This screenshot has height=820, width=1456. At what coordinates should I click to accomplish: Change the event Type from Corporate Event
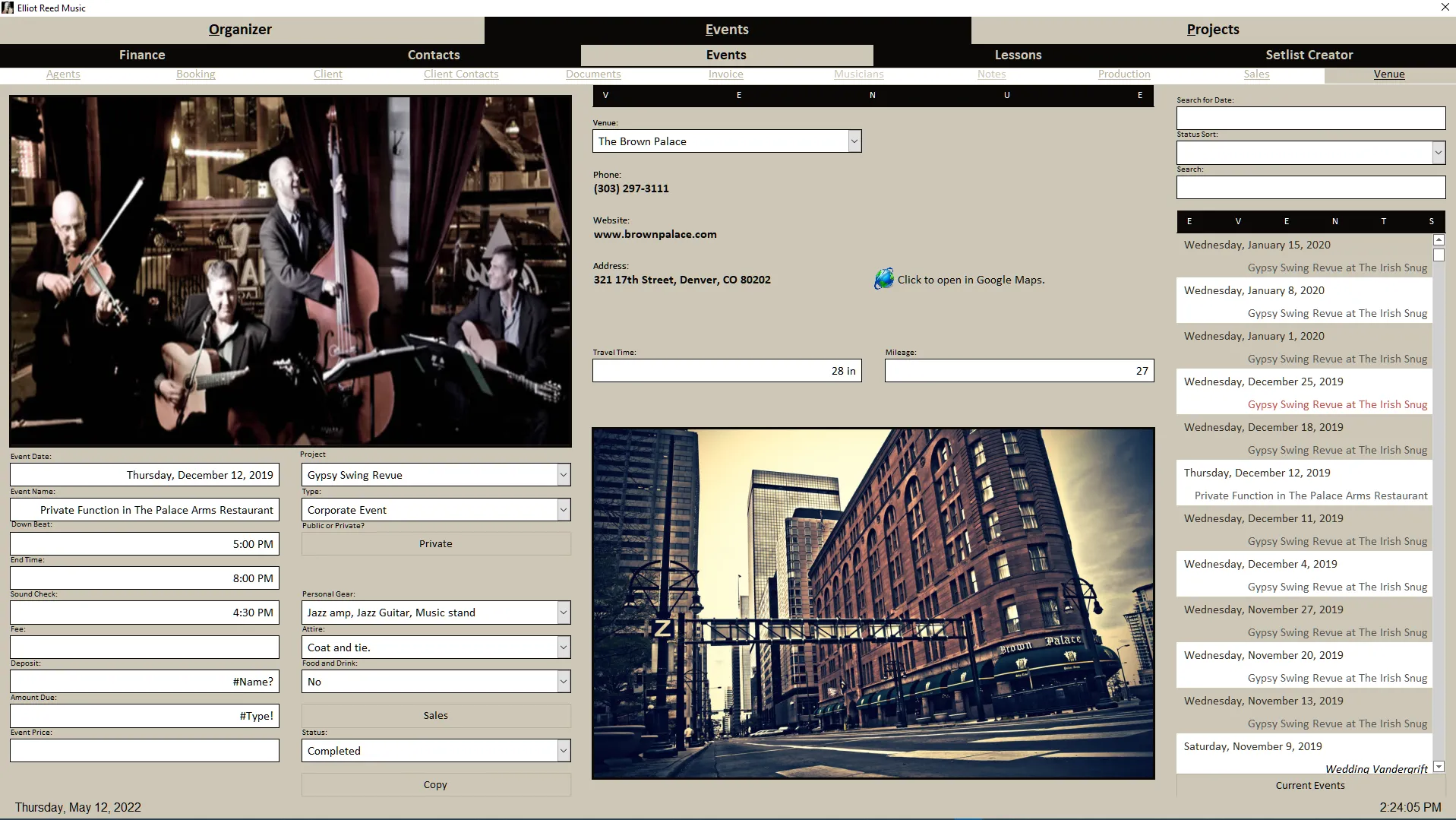point(563,509)
